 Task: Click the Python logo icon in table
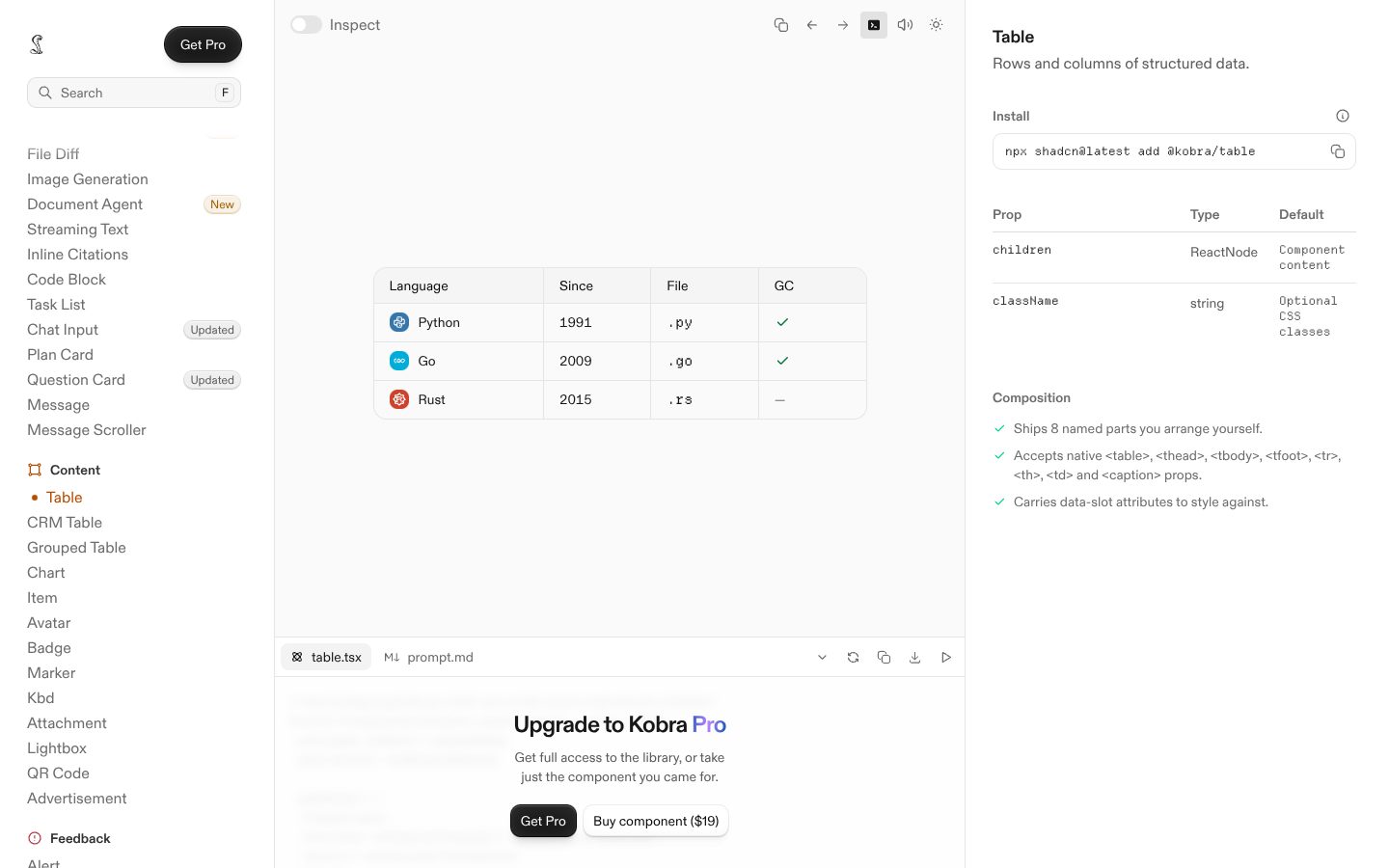399,322
